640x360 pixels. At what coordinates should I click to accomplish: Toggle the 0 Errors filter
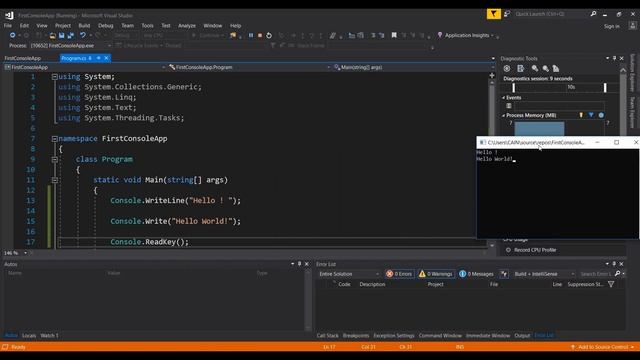[399, 274]
